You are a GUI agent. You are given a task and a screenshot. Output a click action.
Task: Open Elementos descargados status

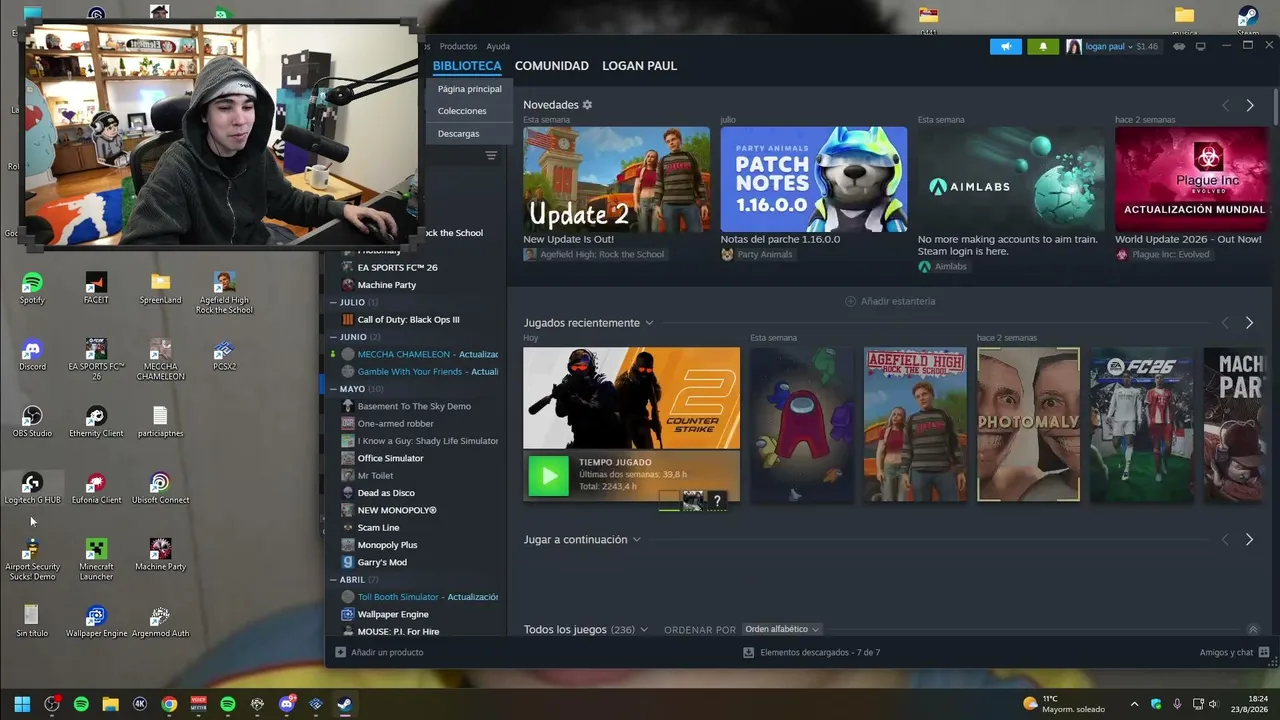point(811,652)
